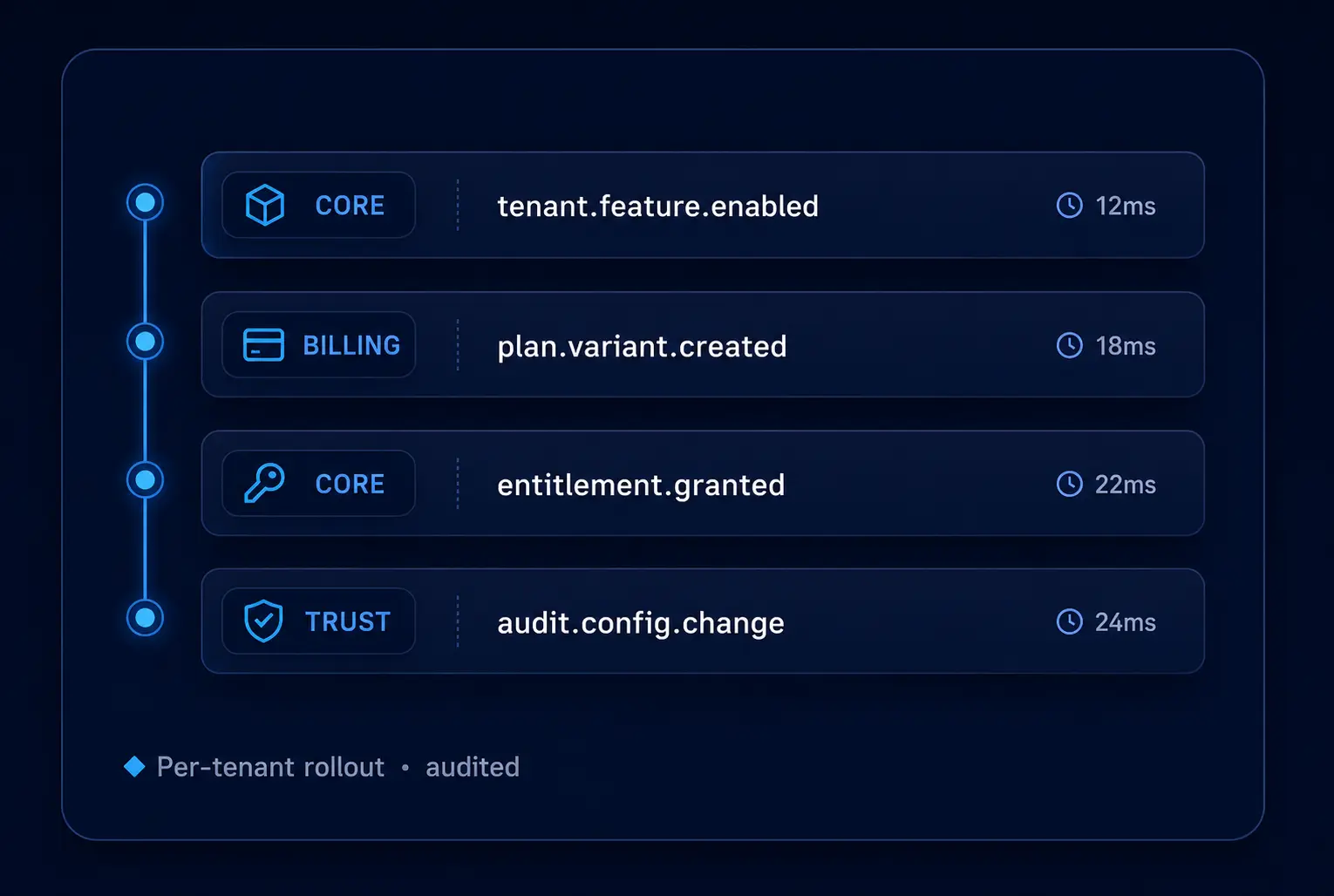The height and width of the screenshot is (896, 1334).
Task: Click the shield checkmark icon in TRUST badge
Action: 263,621
